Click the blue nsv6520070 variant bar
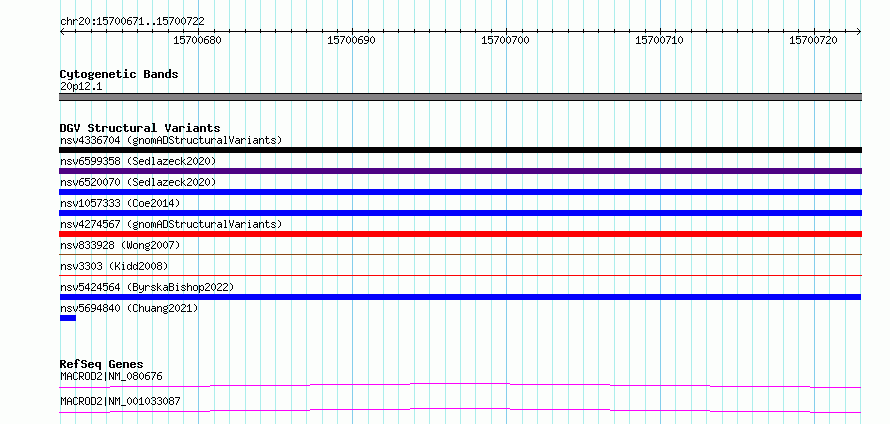This screenshot has width=890, height=424. [460, 192]
